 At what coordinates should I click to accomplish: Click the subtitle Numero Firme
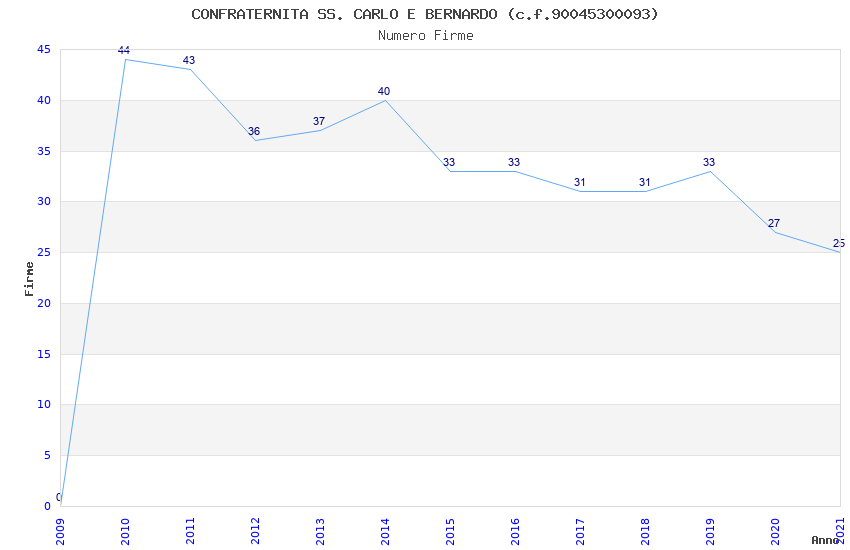426,36
